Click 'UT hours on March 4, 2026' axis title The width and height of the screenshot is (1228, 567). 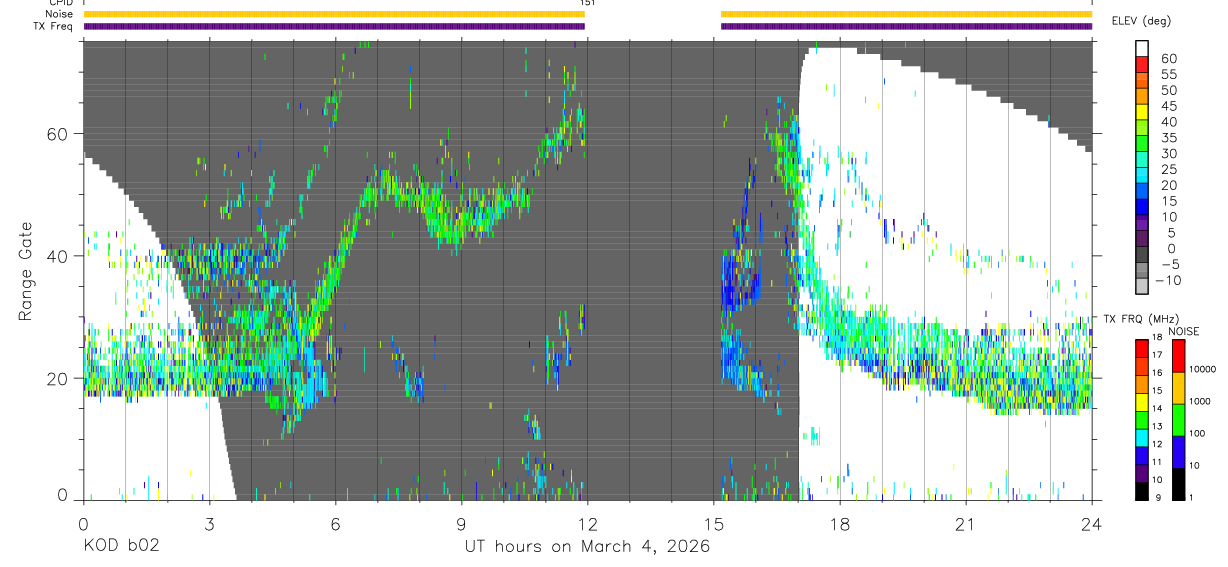(x=587, y=547)
